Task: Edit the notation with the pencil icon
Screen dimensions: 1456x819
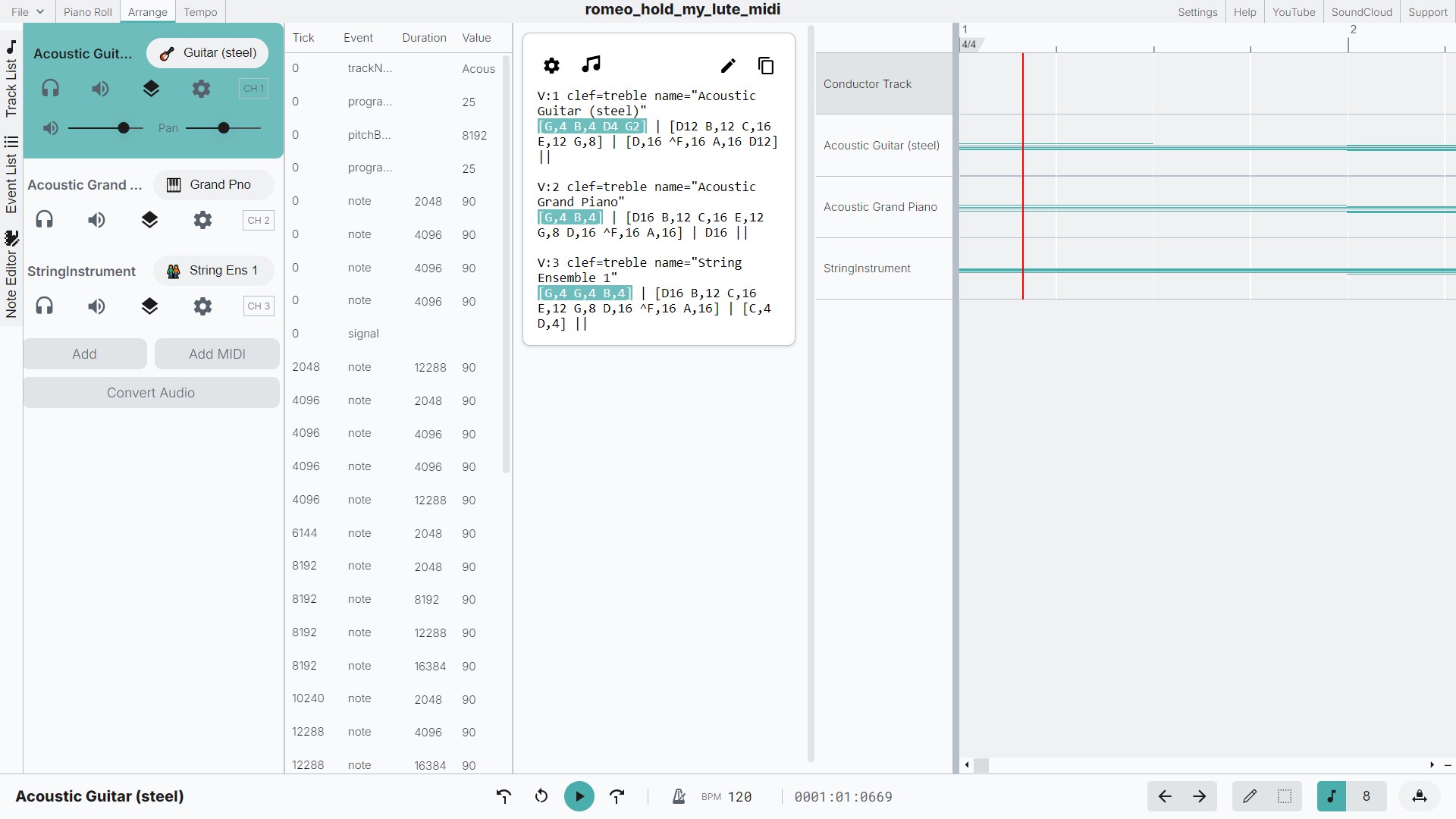Action: [727, 65]
